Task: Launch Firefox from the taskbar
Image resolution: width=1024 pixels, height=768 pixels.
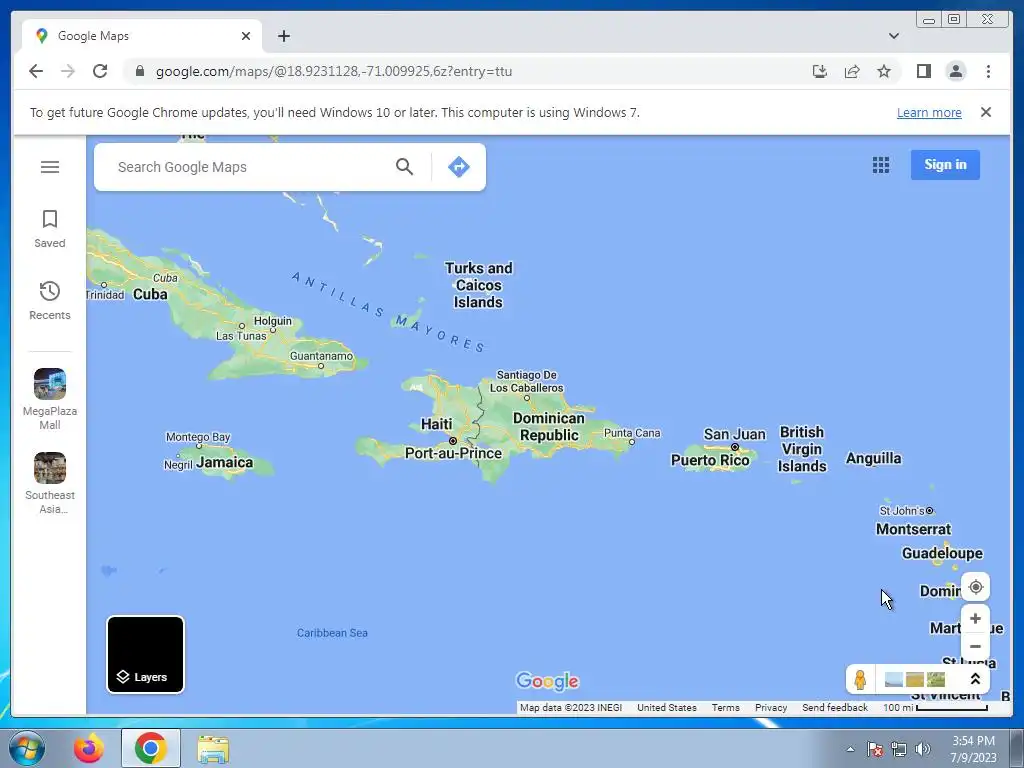Action: pos(88,748)
